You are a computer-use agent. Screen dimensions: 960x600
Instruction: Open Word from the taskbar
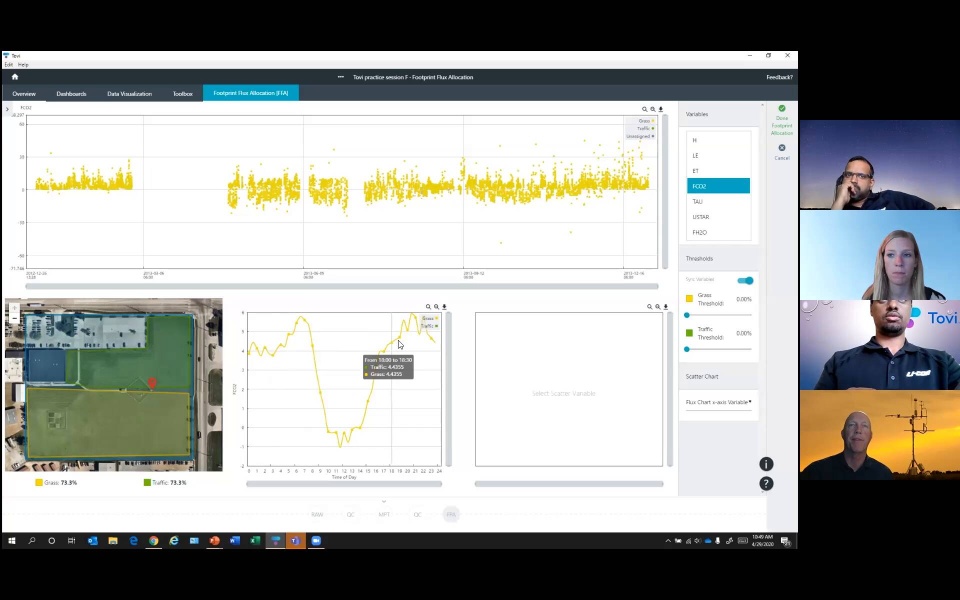click(x=234, y=541)
